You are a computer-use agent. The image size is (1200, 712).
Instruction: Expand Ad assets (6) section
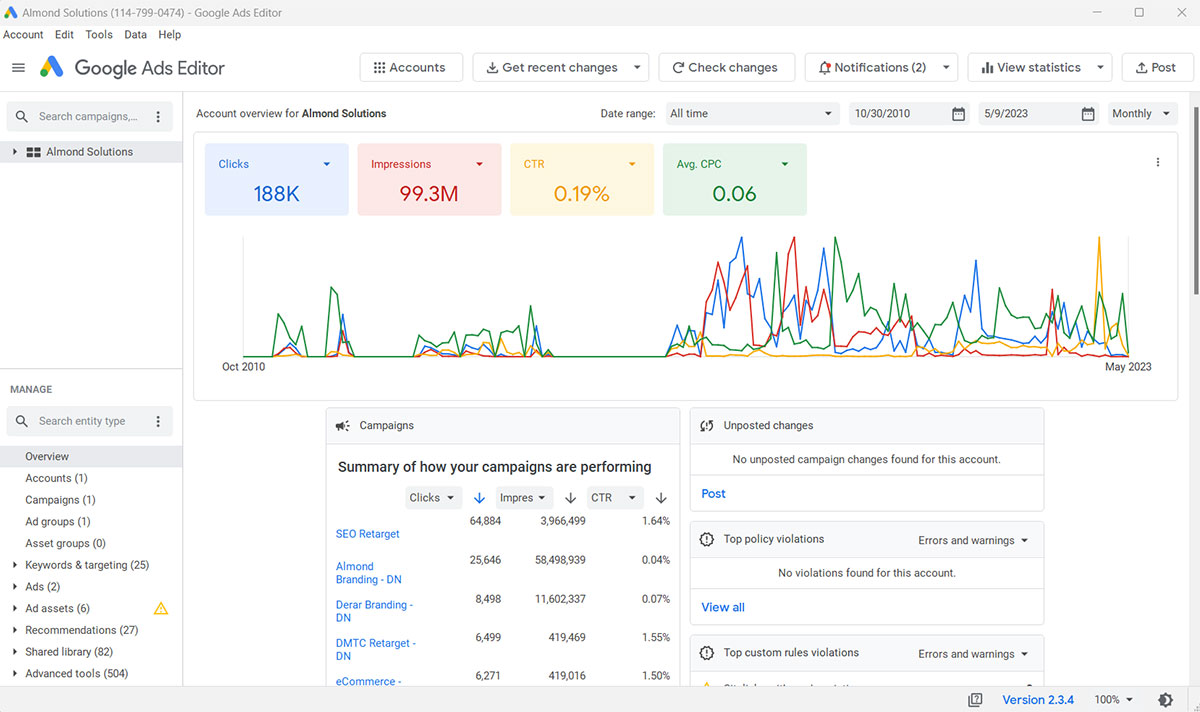click(x=14, y=608)
